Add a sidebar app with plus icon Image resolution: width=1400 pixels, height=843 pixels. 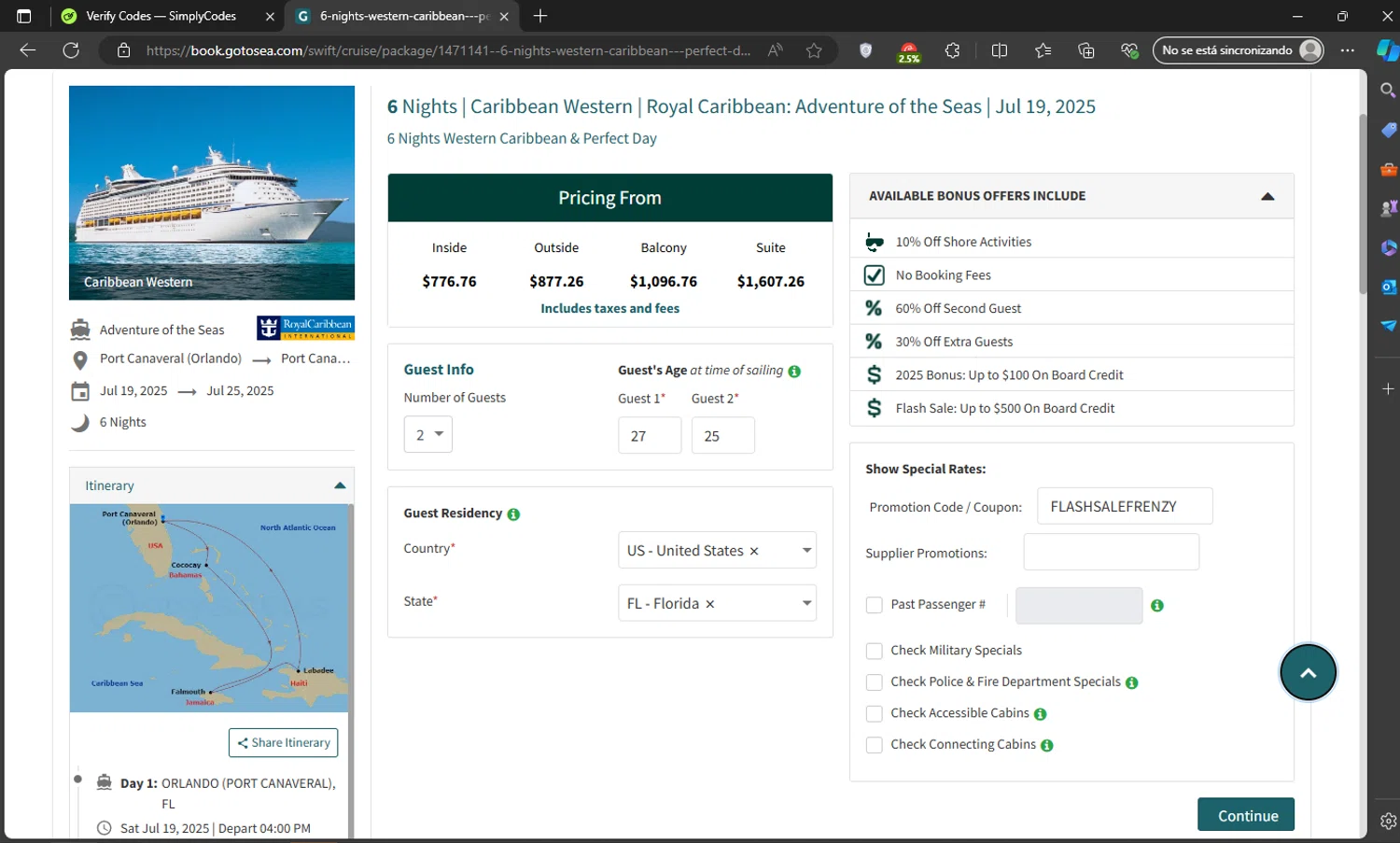tap(1388, 388)
